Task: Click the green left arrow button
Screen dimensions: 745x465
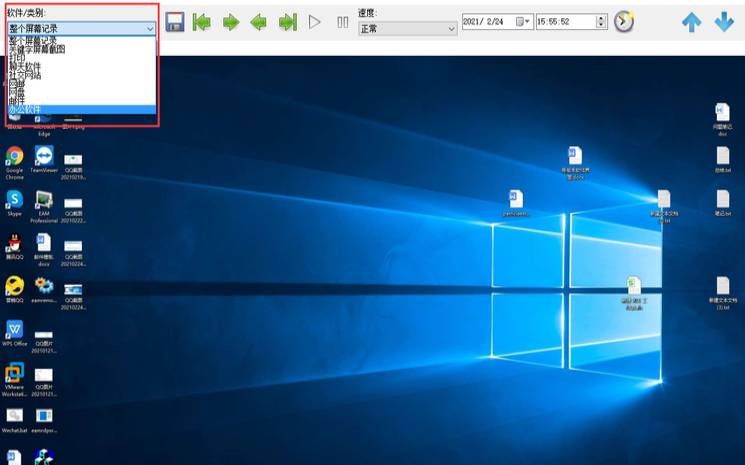Action: [x=258, y=22]
